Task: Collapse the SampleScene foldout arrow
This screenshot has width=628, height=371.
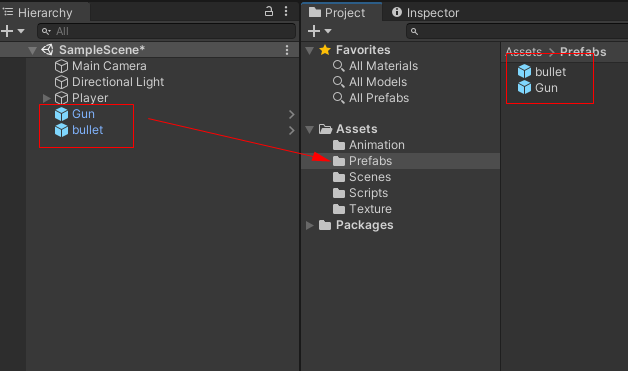Action: [x=32, y=50]
